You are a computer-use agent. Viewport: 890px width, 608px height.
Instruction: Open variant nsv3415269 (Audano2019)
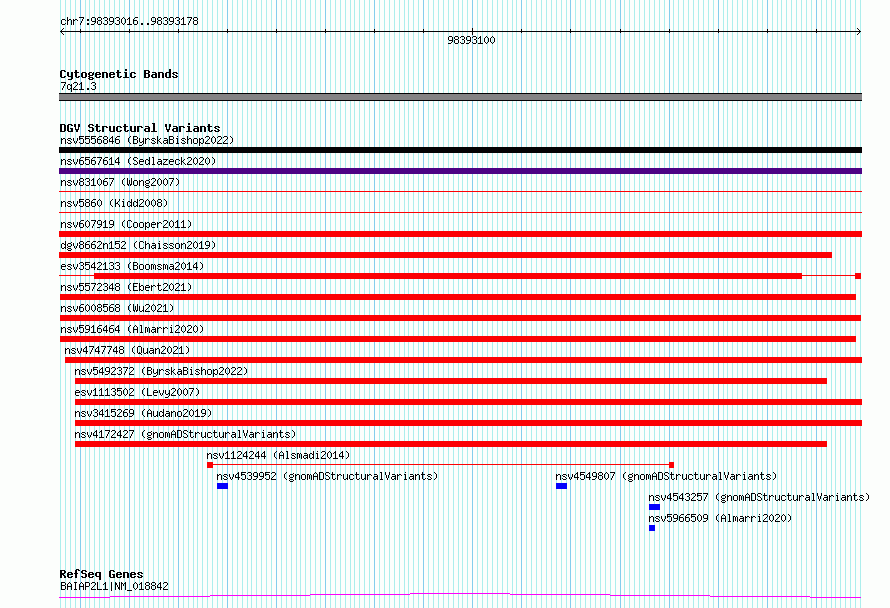tap(143, 413)
